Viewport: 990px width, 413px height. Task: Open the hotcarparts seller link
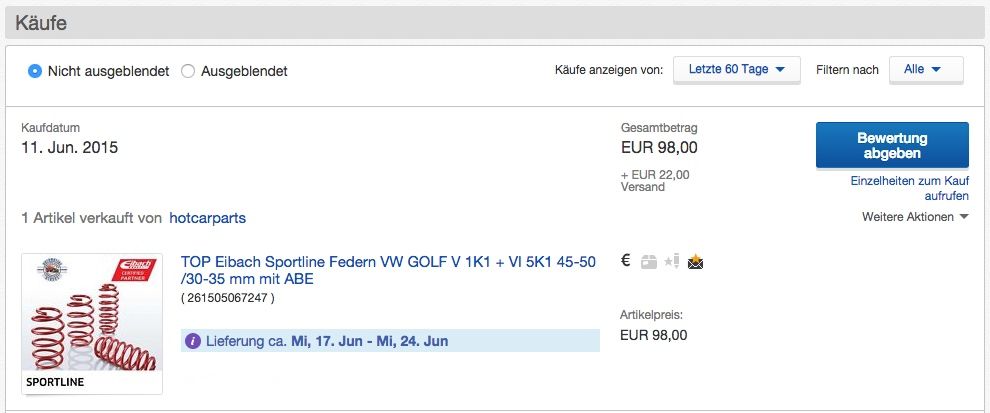tap(208, 218)
